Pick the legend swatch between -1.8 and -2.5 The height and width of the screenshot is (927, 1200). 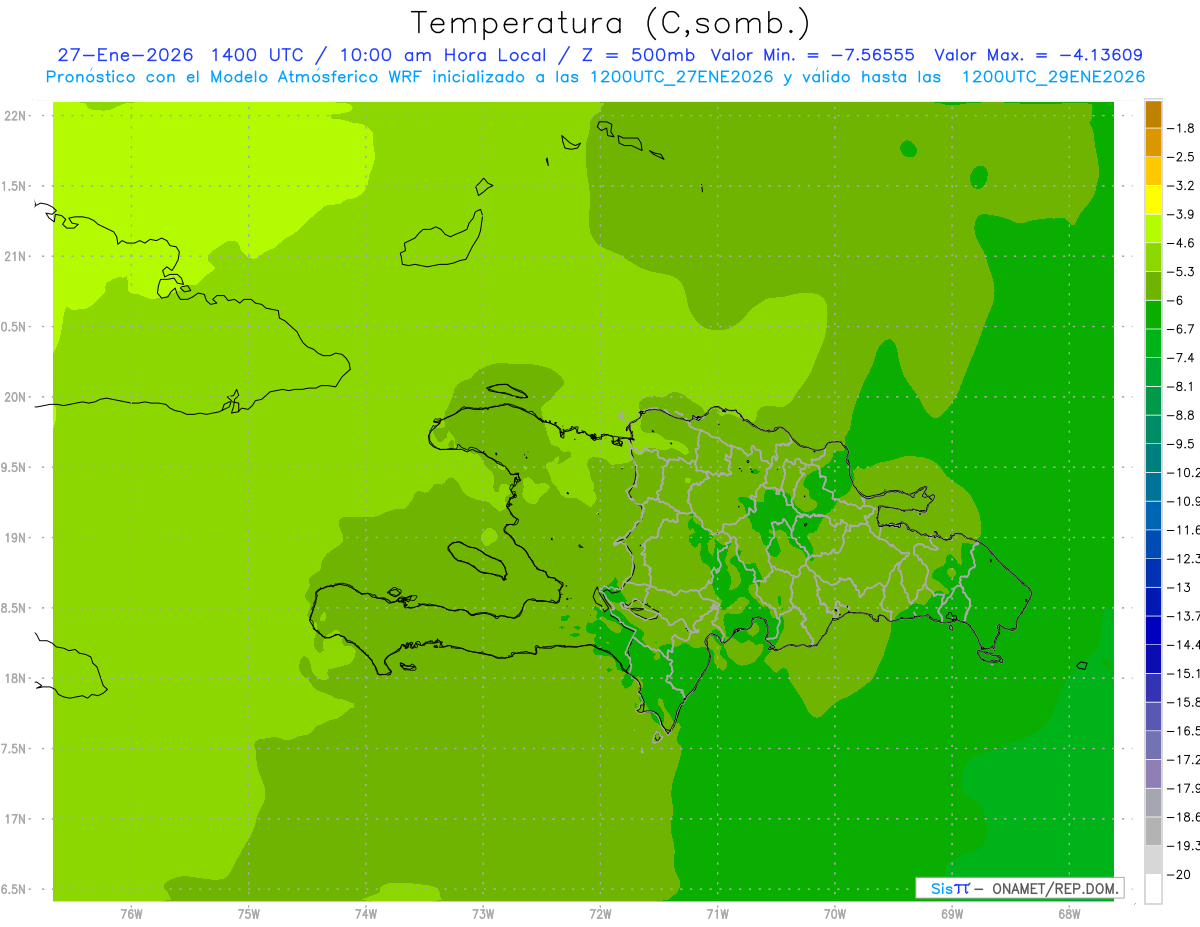1153,143
